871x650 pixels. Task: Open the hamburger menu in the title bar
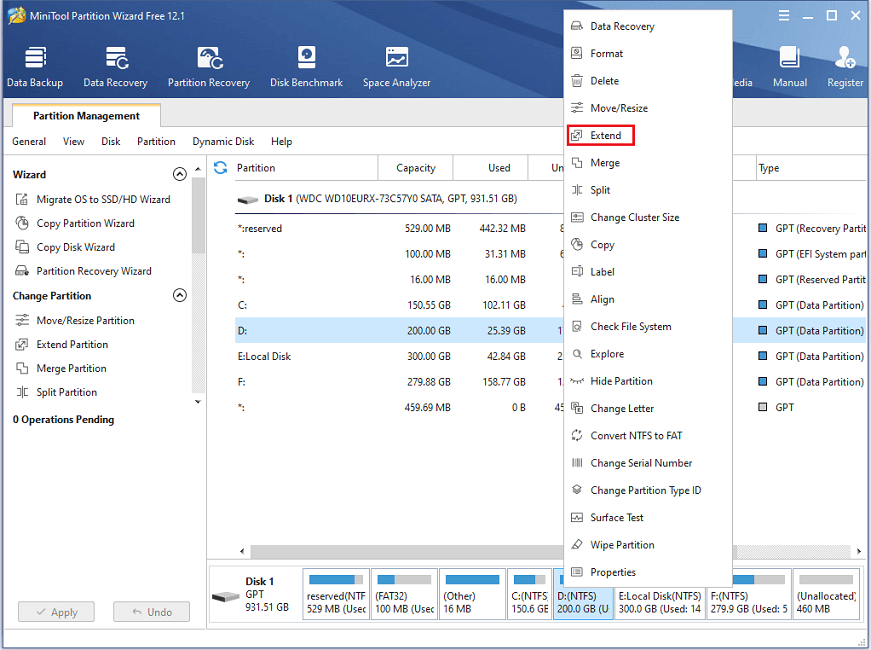point(784,16)
